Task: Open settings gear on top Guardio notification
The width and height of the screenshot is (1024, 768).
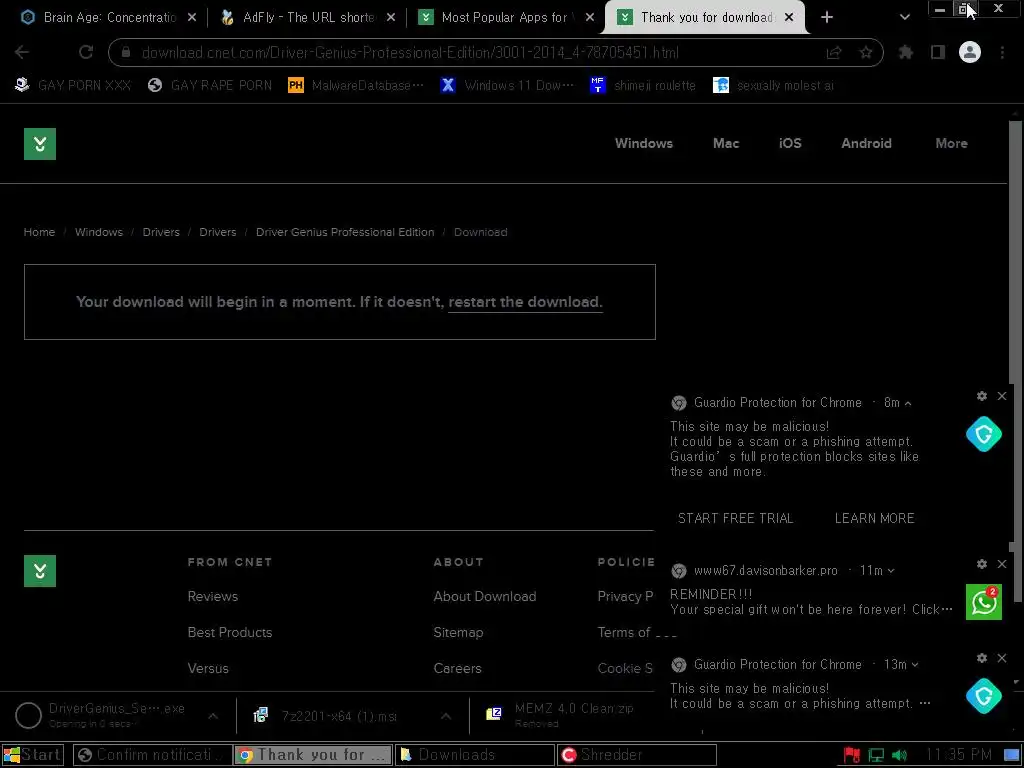Action: pyautogui.click(x=982, y=396)
